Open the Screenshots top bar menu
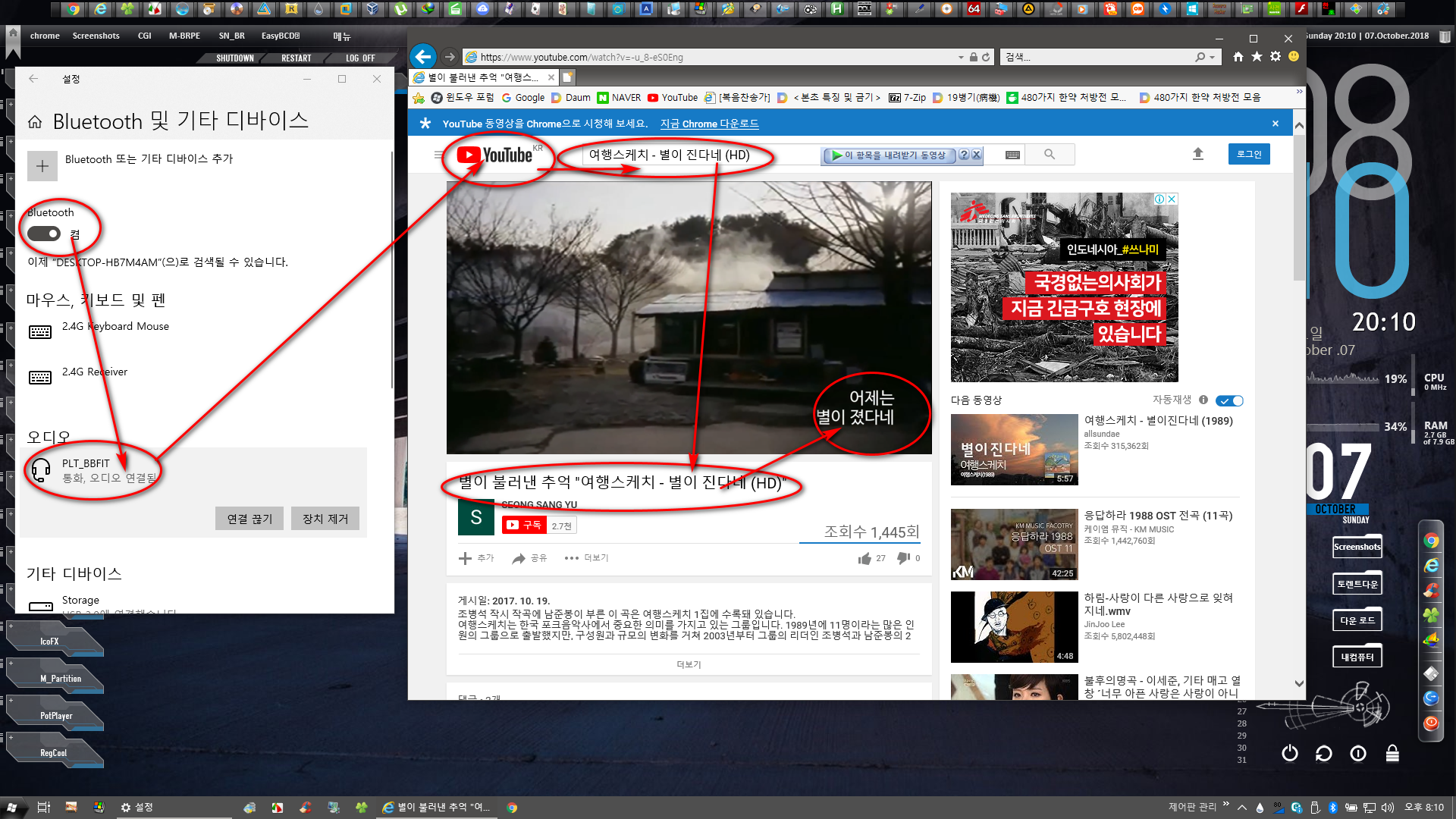 pyautogui.click(x=96, y=36)
